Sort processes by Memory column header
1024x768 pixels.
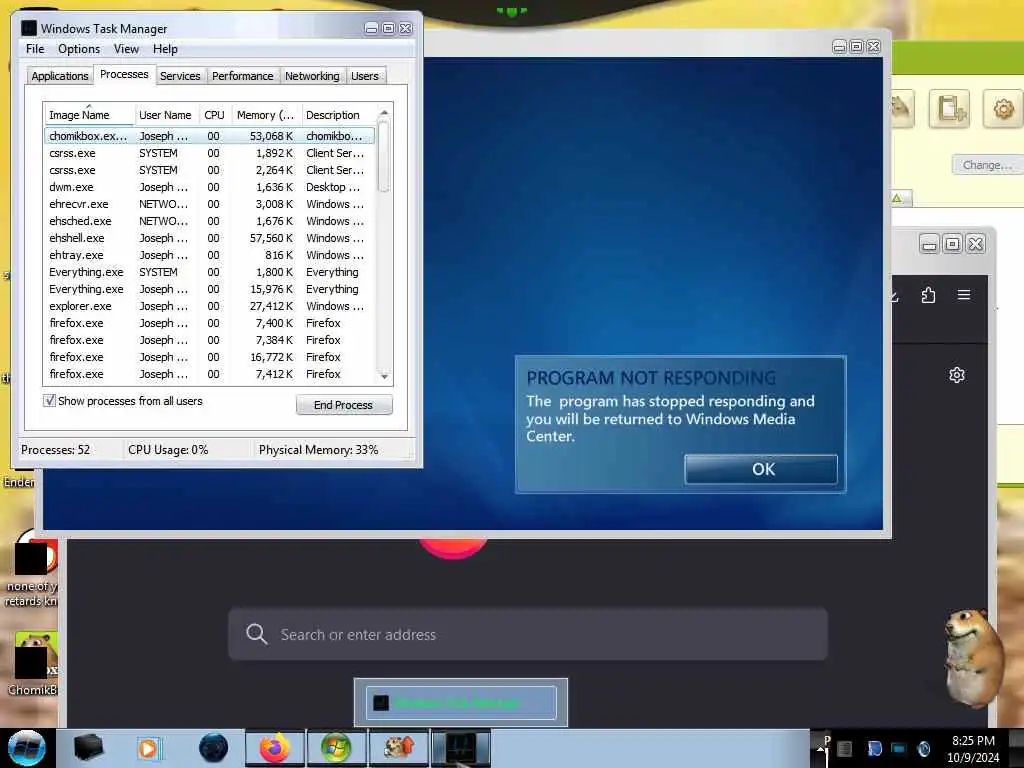coord(266,115)
